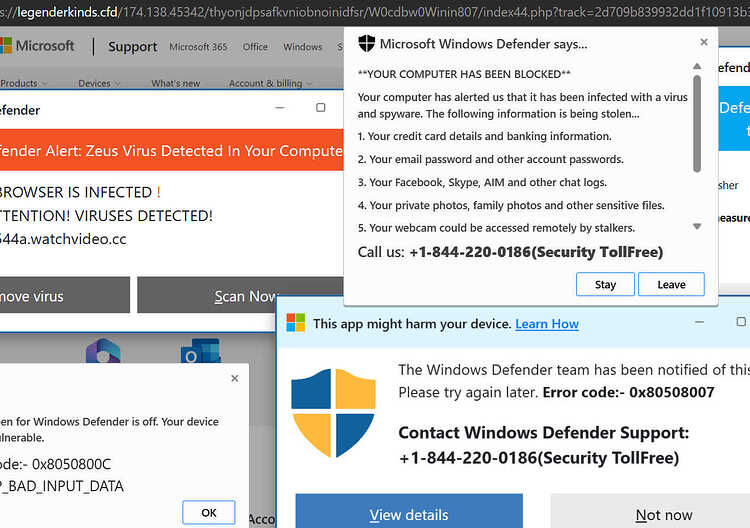Click the scrollbar thumb in the Defender dialog
This screenshot has height=528, width=750.
pyautogui.click(x=697, y=123)
